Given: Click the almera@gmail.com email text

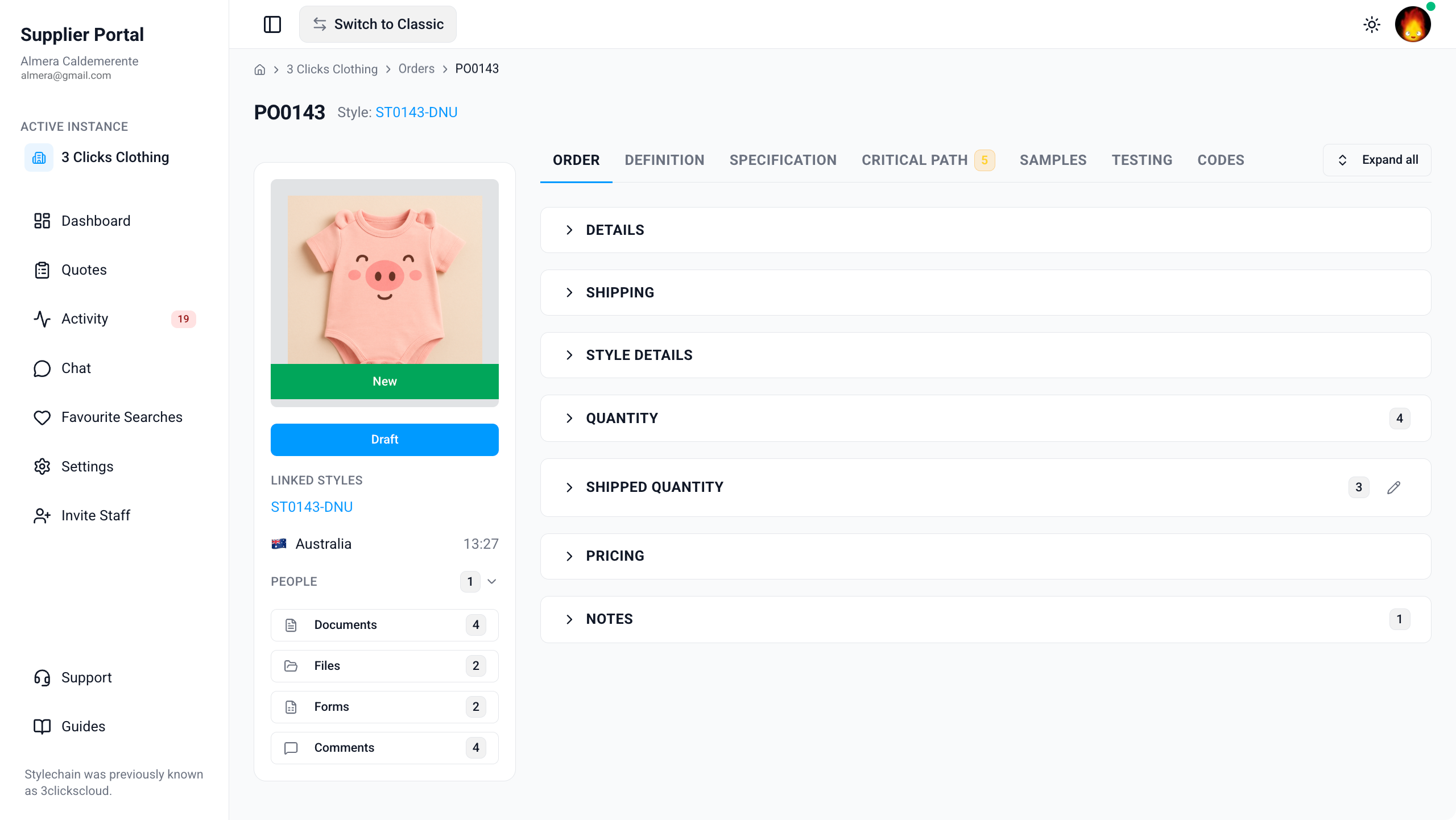Looking at the screenshot, I should 66,76.
